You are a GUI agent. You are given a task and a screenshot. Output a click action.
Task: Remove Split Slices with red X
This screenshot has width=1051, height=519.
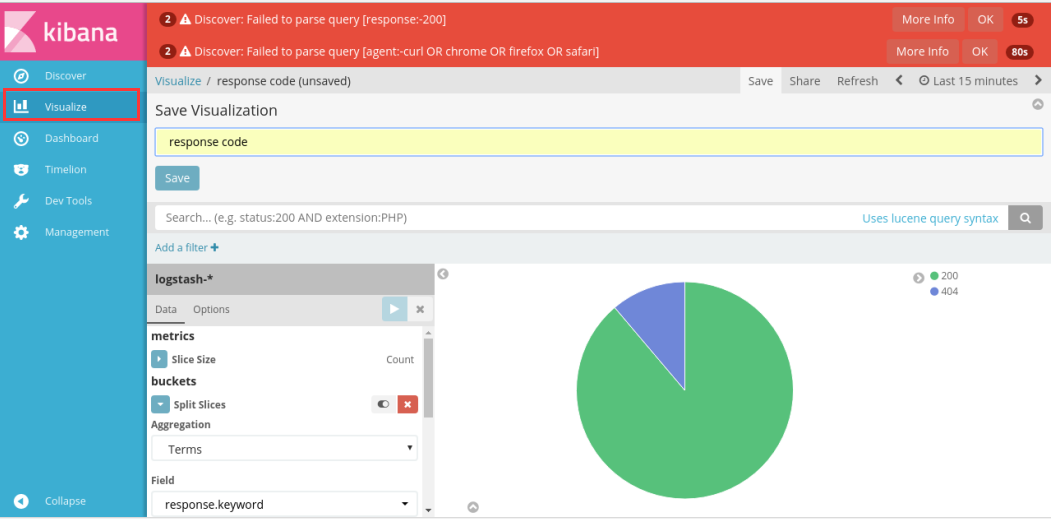[408, 404]
